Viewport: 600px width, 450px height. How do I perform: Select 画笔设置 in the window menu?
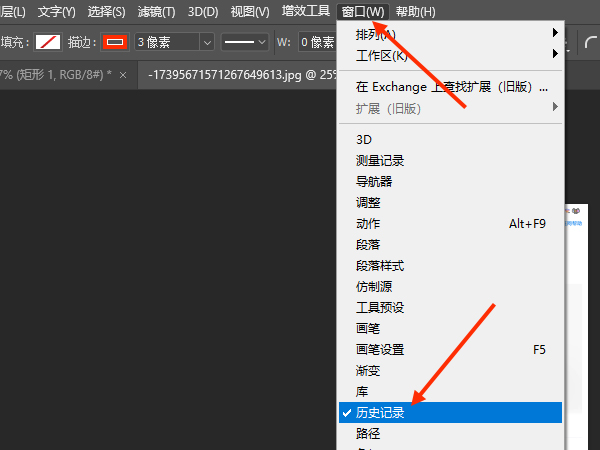(380, 349)
